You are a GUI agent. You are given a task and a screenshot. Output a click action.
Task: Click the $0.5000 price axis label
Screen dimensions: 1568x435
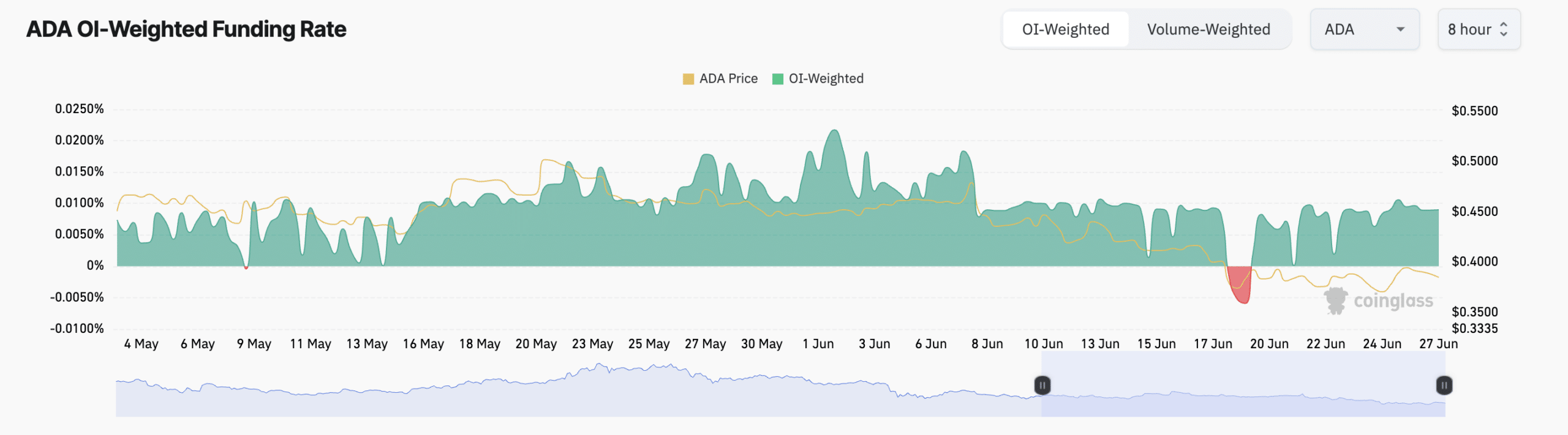click(1474, 161)
